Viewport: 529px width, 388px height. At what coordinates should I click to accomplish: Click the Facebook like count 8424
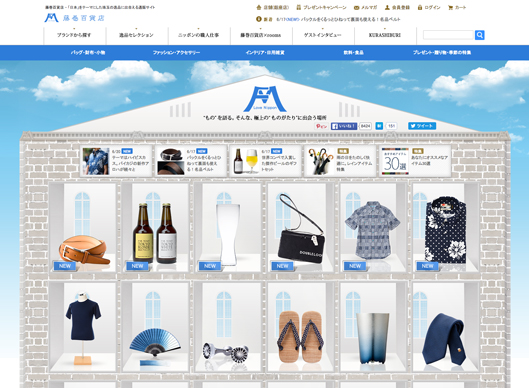(x=365, y=126)
